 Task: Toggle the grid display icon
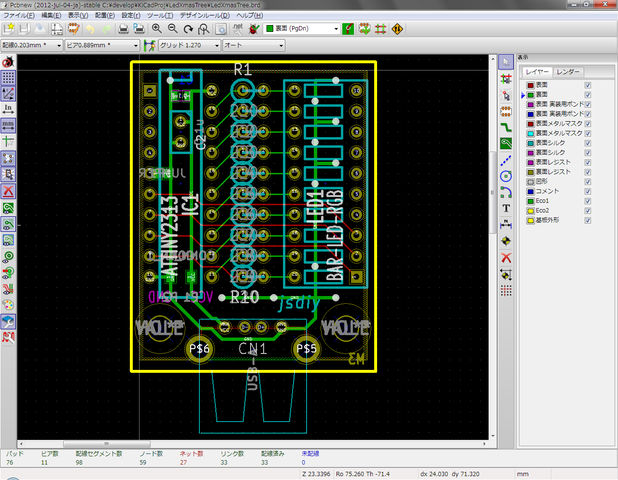(8, 78)
